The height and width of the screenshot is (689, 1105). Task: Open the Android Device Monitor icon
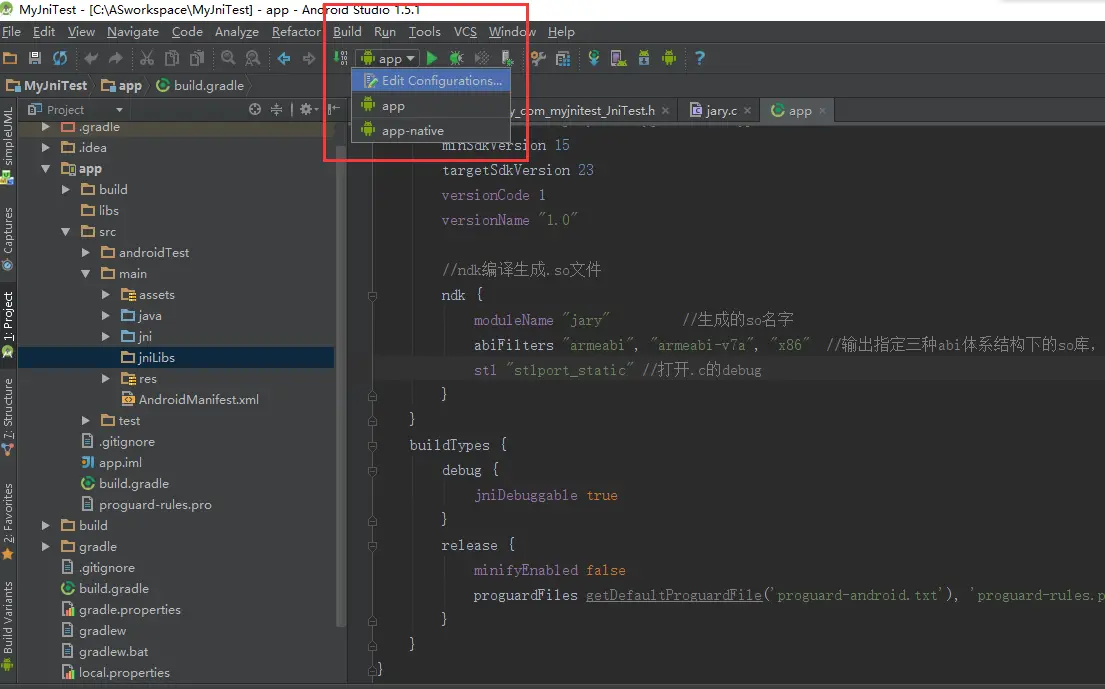pyautogui.click(x=669, y=58)
